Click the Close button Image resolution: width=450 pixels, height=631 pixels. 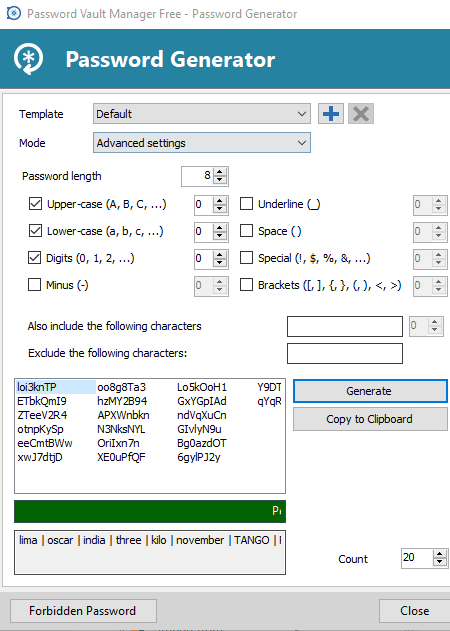click(415, 611)
